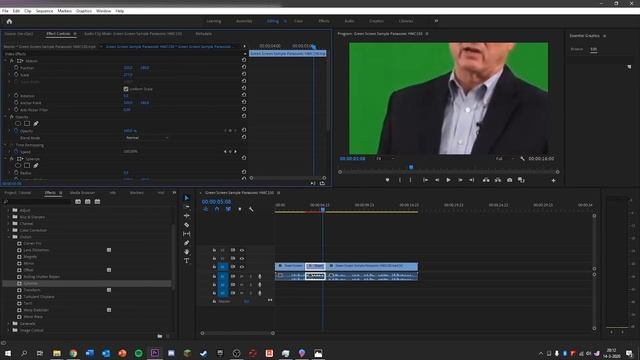This screenshot has height=360, width=640.
Task: Go to In point in Program monitor
Action: (x=425, y=180)
